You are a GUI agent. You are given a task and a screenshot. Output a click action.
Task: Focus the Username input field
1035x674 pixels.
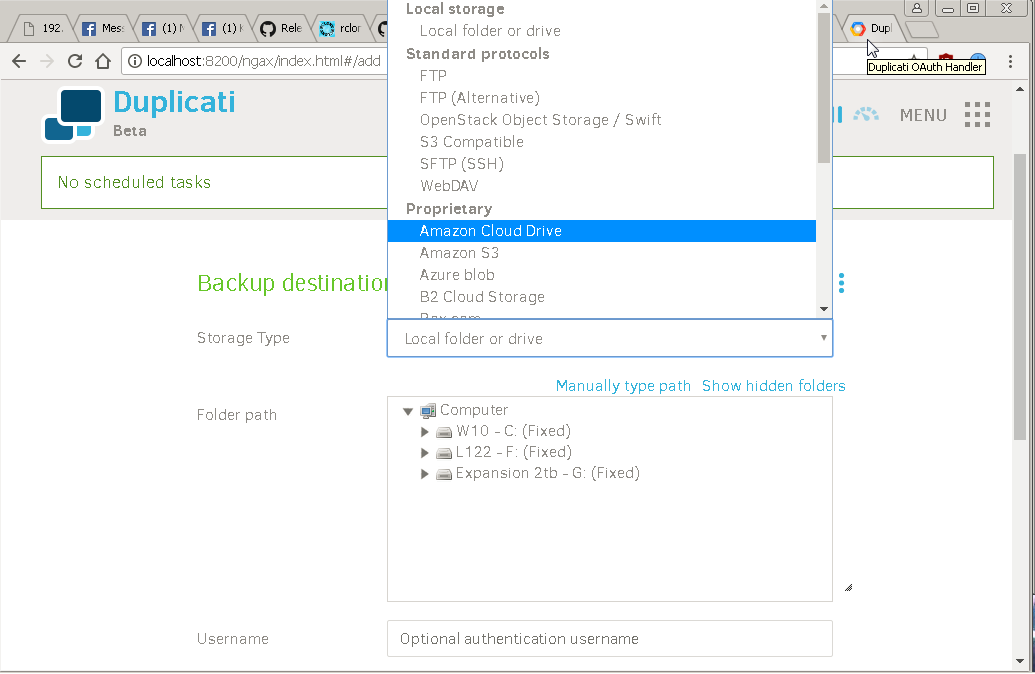click(x=609, y=639)
